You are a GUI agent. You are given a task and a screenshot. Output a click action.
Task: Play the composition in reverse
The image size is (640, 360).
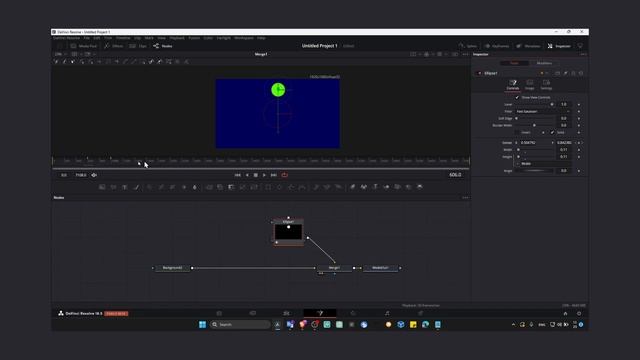[247, 175]
